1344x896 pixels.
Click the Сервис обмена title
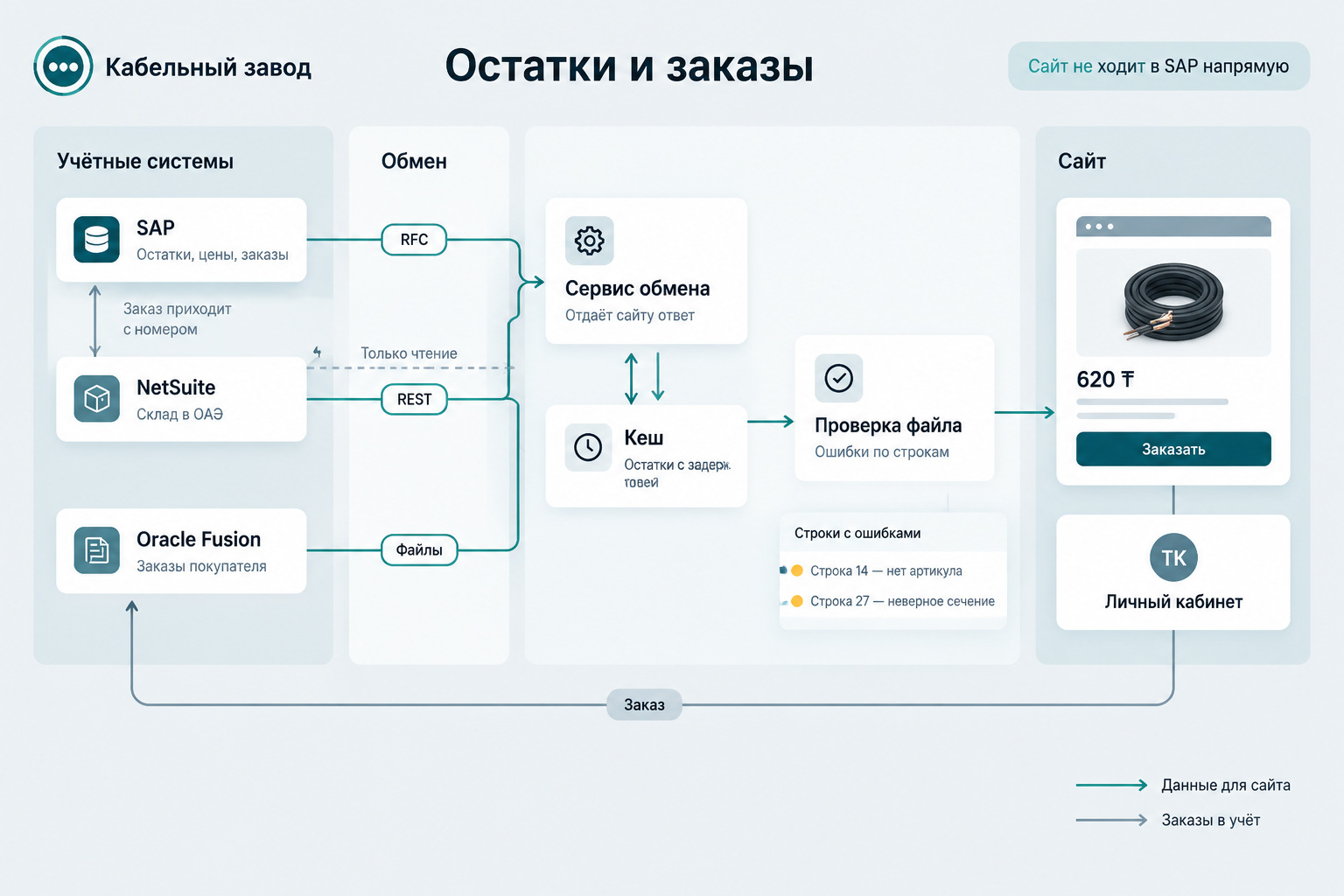[637, 289]
